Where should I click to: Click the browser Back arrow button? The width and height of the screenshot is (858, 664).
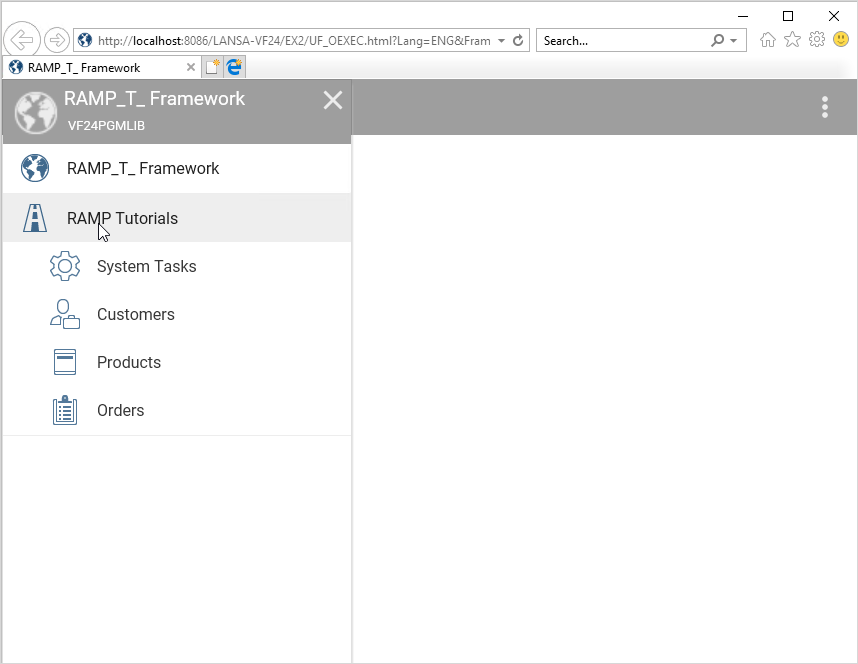[22, 40]
